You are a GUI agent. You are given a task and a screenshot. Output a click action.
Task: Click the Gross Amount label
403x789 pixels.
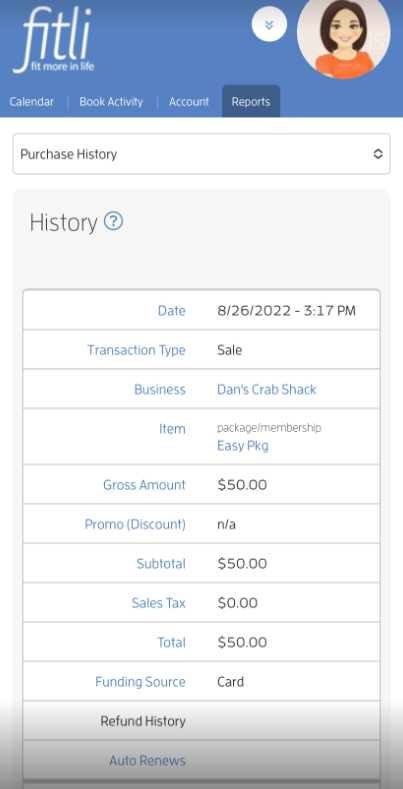[144, 485]
